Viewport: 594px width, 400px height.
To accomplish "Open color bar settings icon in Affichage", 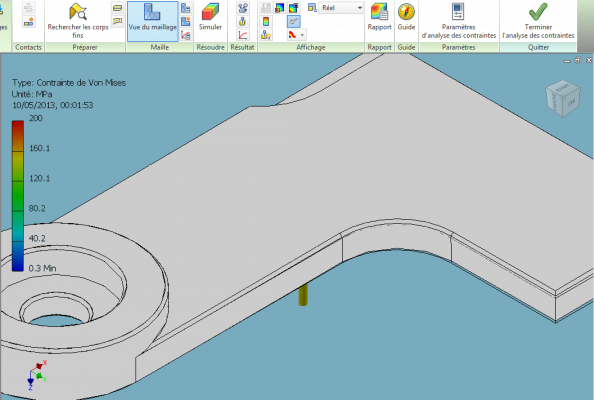I will (x=280, y=8).
